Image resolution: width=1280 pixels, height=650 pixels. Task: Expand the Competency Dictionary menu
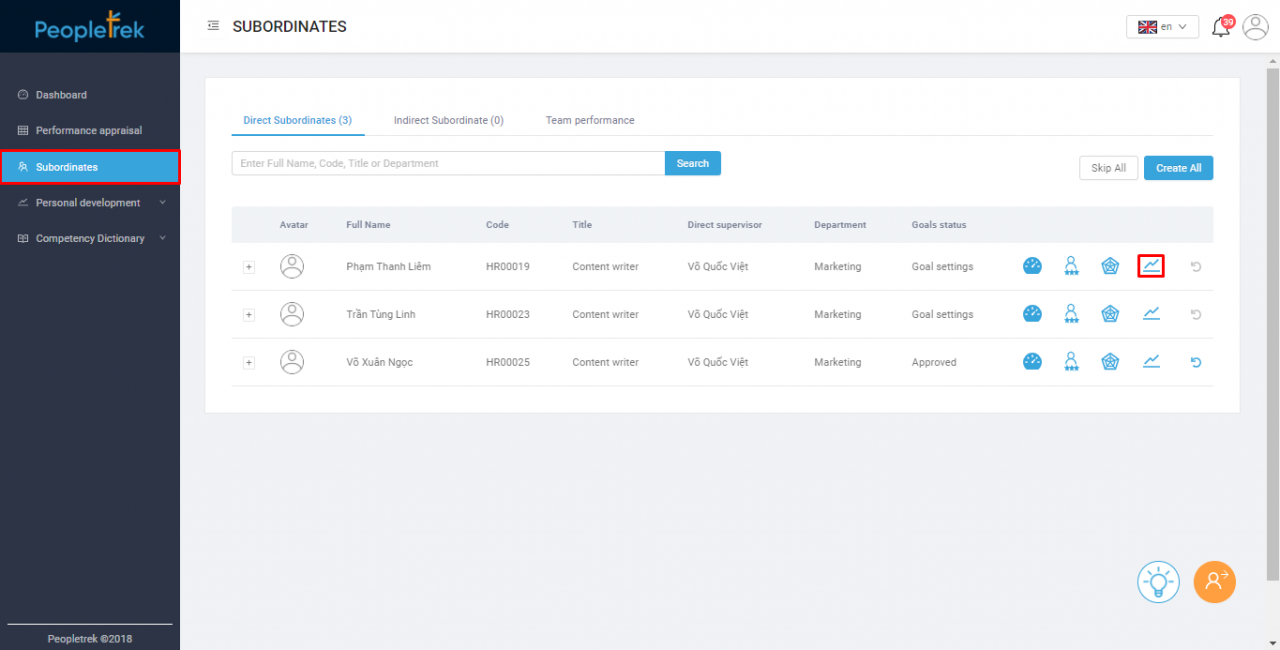(x=90, y=238)
